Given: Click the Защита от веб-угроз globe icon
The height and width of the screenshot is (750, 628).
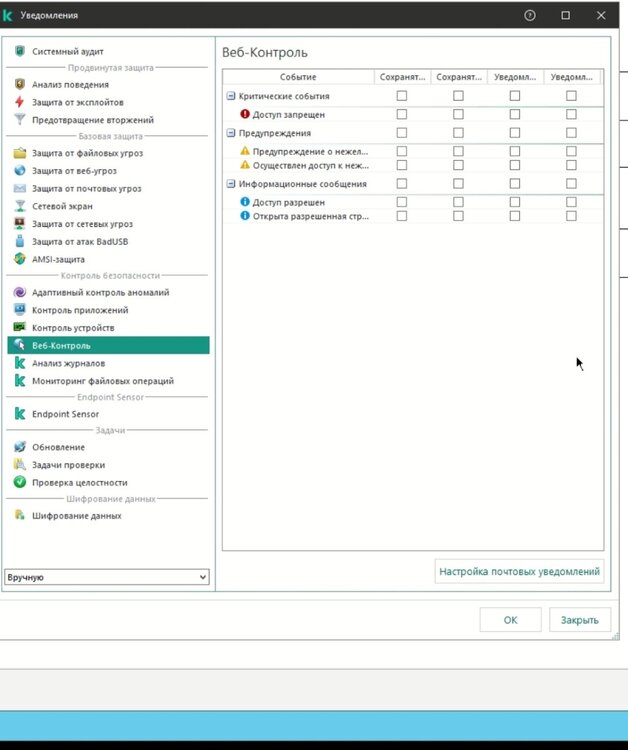Looking at the screenshot, I should [20, 170].
